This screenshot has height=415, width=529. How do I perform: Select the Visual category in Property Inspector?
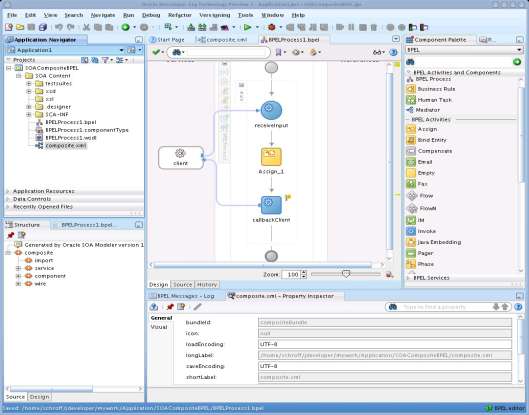159,327
